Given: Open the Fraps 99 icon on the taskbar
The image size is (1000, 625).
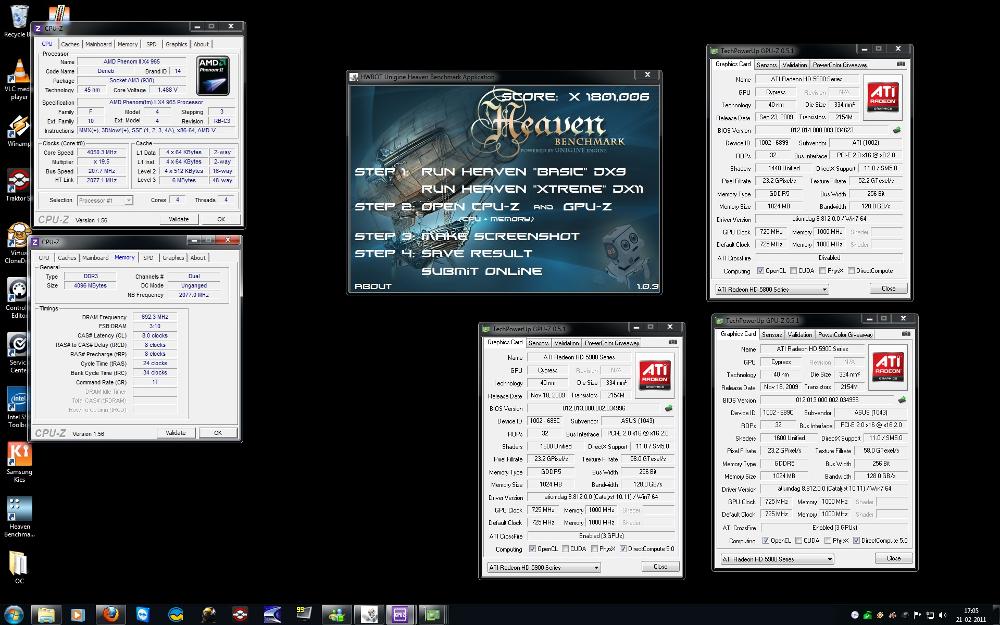Looking at the screenshot, I should pos(304,615).
